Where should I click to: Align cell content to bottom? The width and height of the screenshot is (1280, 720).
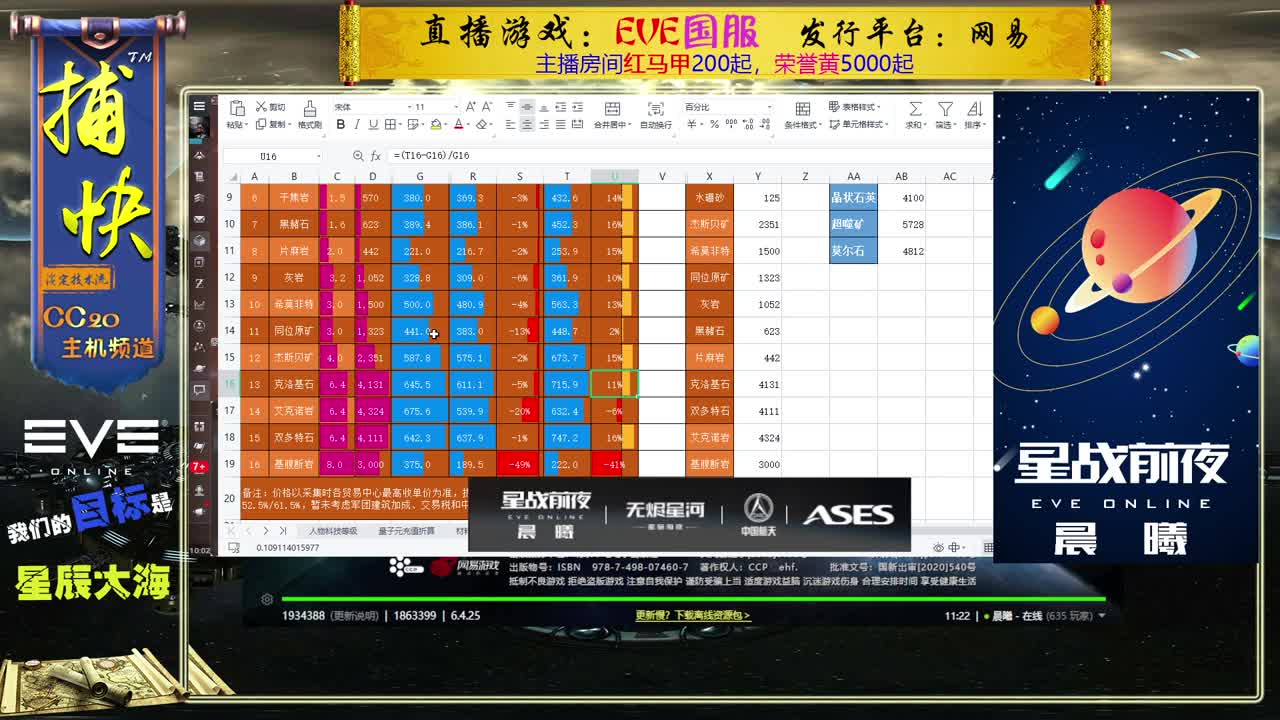[543, 107]
